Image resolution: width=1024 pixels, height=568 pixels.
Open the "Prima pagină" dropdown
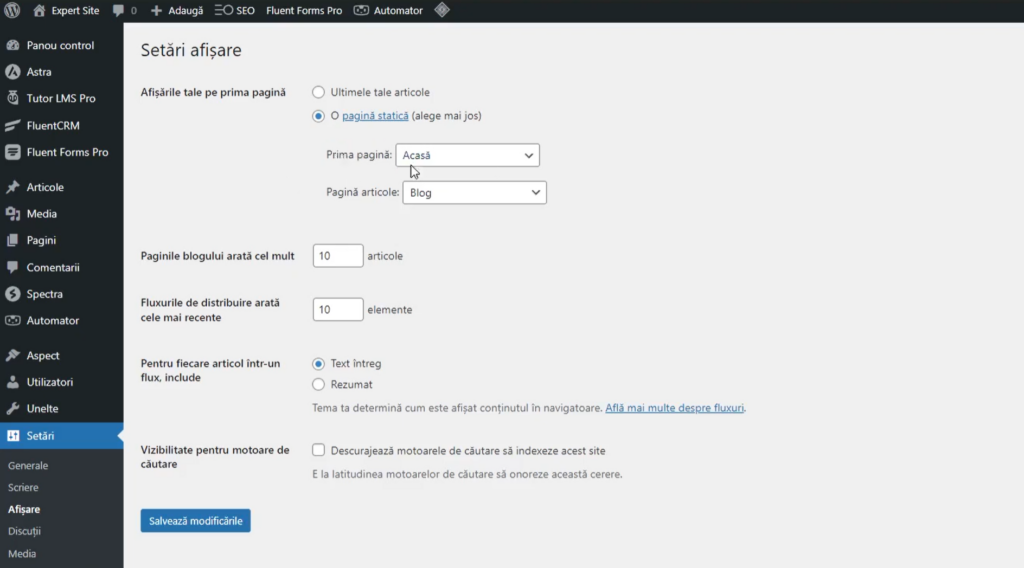click(467, 155)
